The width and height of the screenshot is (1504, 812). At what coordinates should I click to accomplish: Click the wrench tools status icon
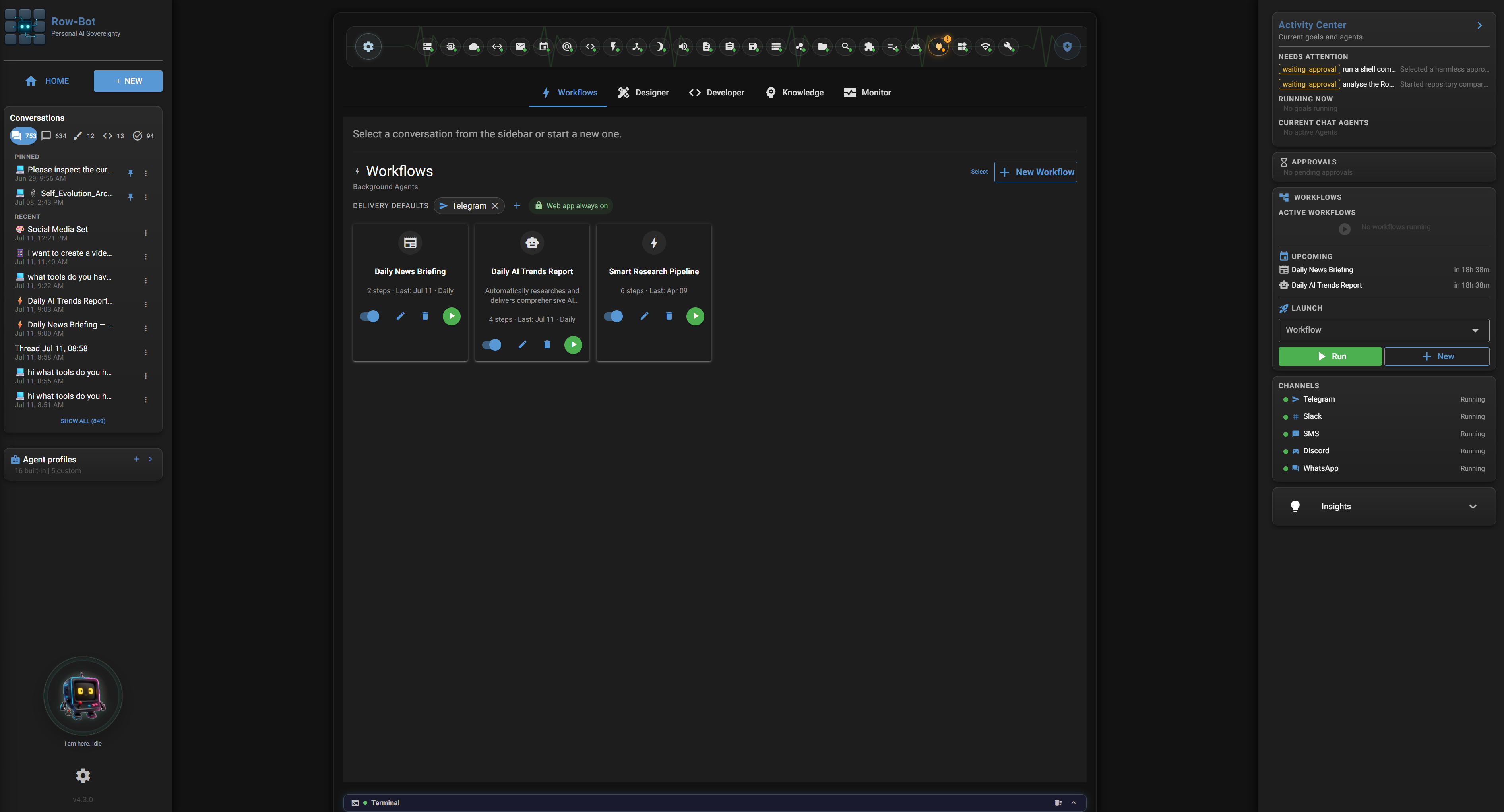[1009, 47]
